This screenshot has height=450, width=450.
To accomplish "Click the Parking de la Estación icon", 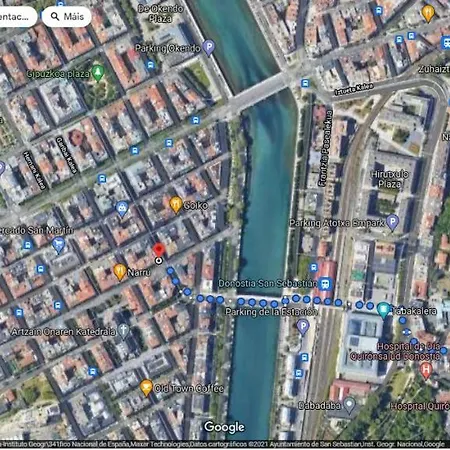I will pos(303,327).
